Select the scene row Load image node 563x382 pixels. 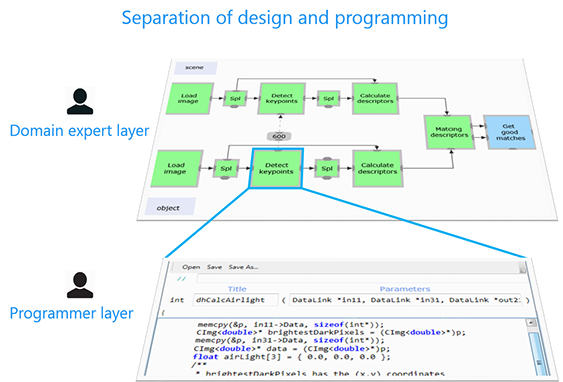click(x=189, y=98)
